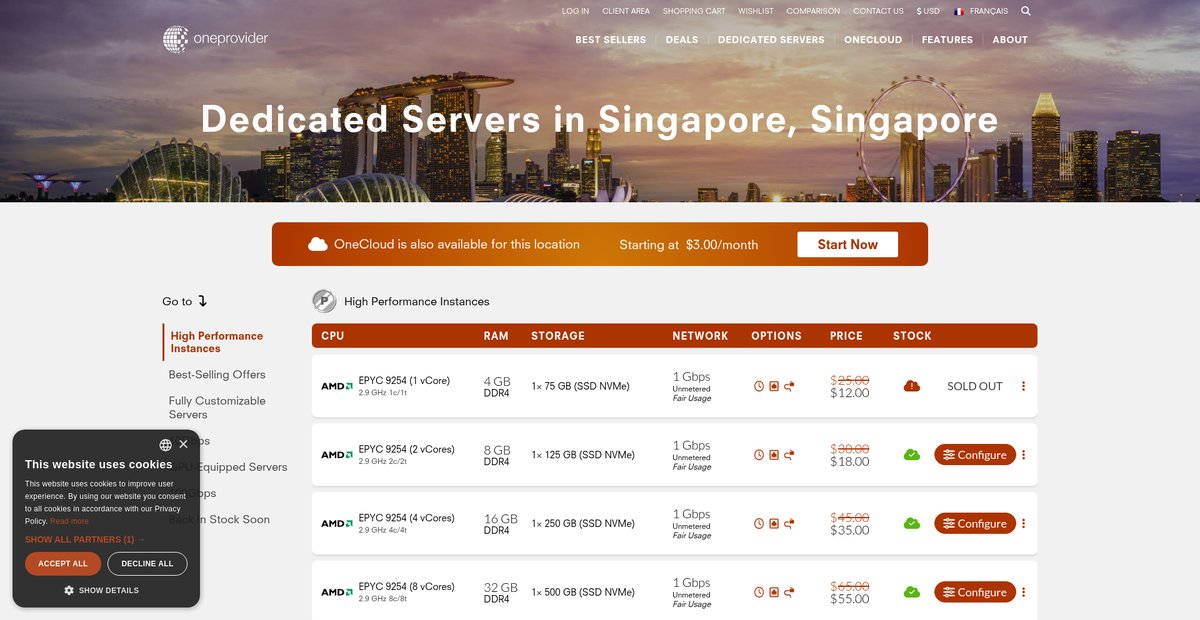Open the three-dot menu in 8 GB row
The height and width of the screenshot is (620, 1200).
click(1023, 455)
